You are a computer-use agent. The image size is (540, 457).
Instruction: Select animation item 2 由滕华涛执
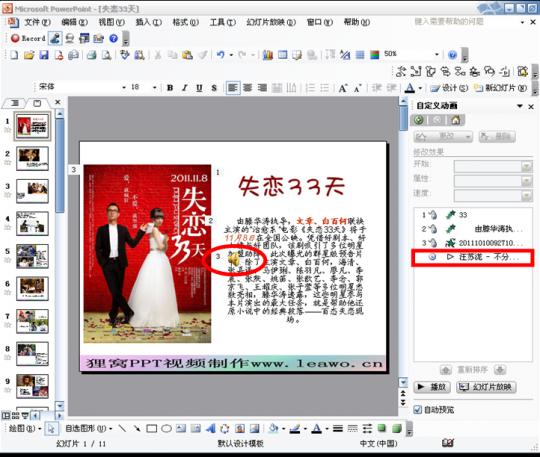pyautogui.click(x=473, y=229)
